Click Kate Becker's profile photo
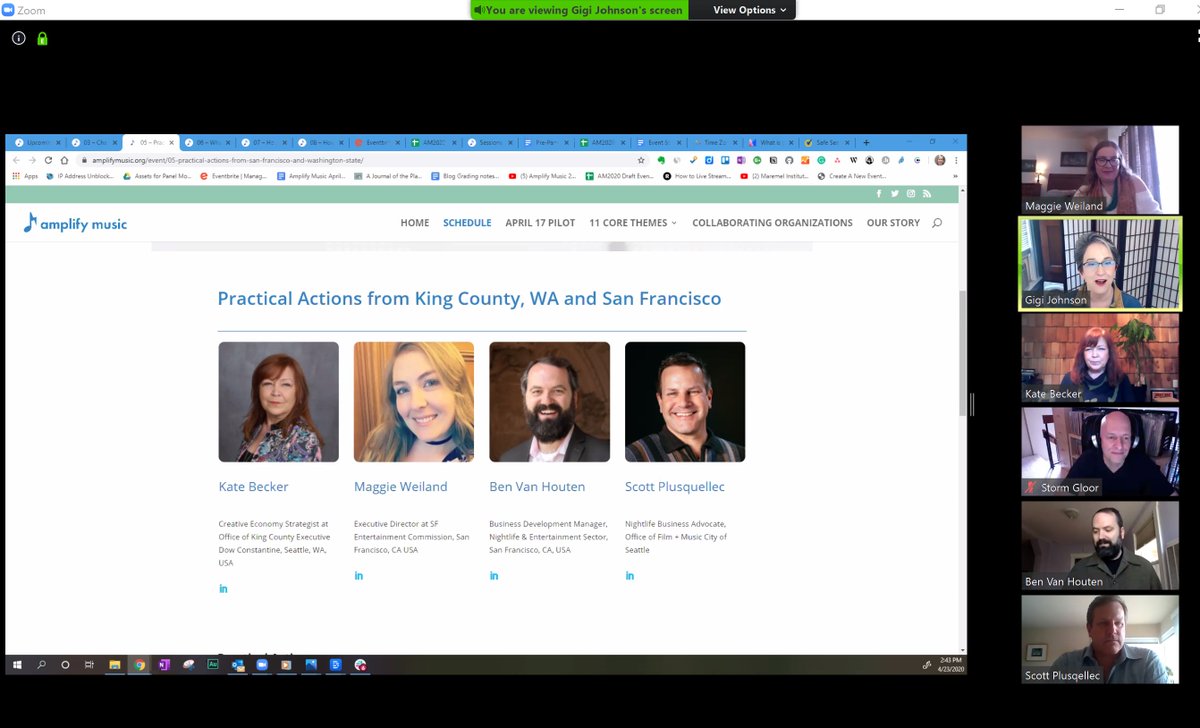Viewport: 1200px width, 728px height. (x=278, y=402)
